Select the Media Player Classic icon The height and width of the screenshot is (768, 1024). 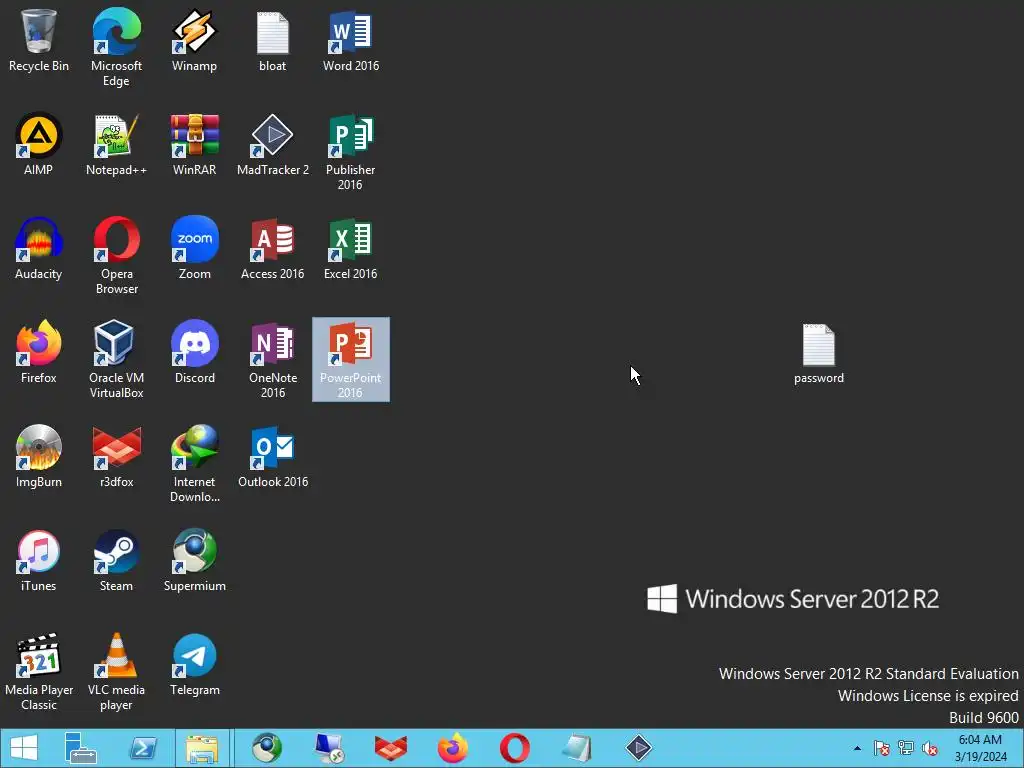click(39, 671)
